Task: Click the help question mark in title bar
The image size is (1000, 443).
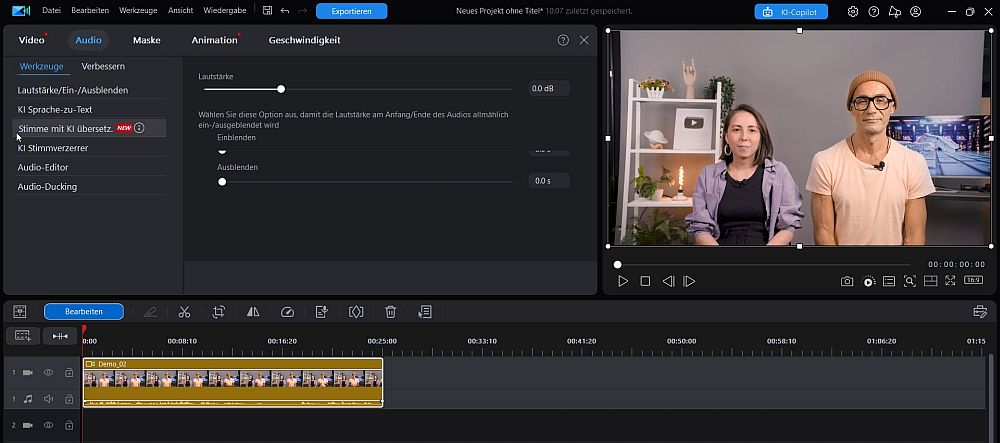Action: pos(874,11)
